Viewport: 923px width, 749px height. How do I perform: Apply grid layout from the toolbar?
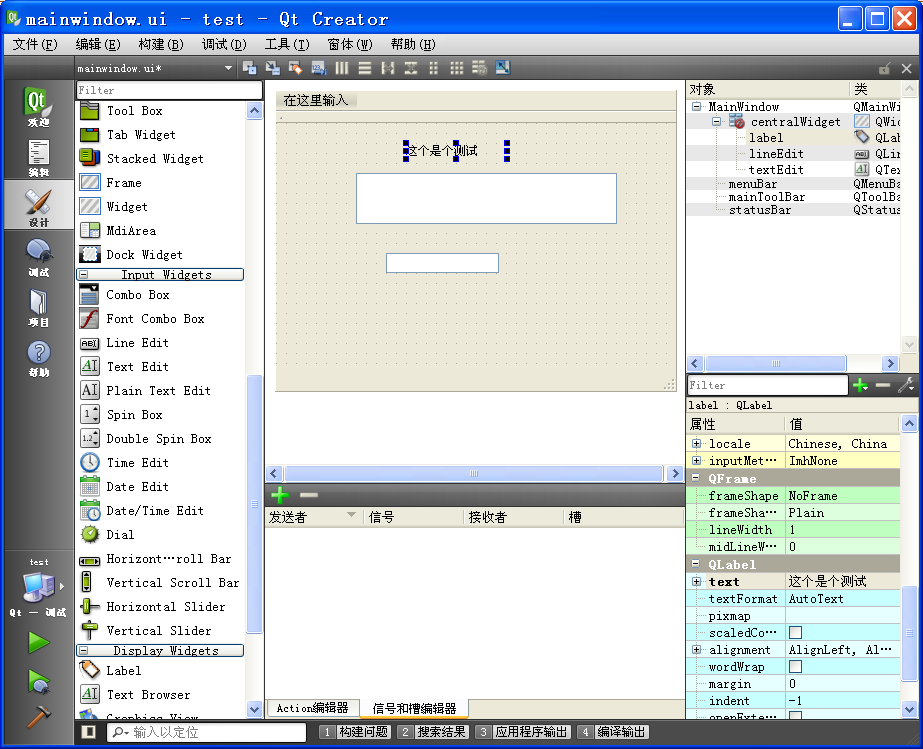[x=457, y=68]
